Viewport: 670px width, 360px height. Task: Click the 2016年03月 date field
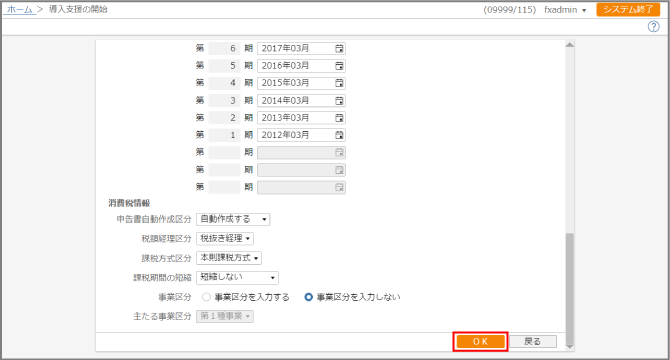(x=301, y=66)
